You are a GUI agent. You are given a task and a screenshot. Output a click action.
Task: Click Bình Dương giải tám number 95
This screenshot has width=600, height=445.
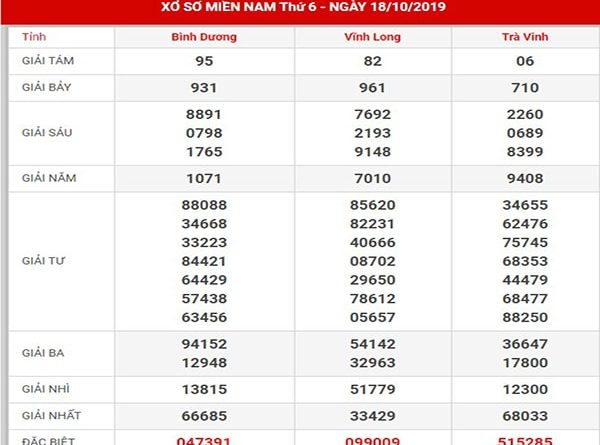click(204, 61)
